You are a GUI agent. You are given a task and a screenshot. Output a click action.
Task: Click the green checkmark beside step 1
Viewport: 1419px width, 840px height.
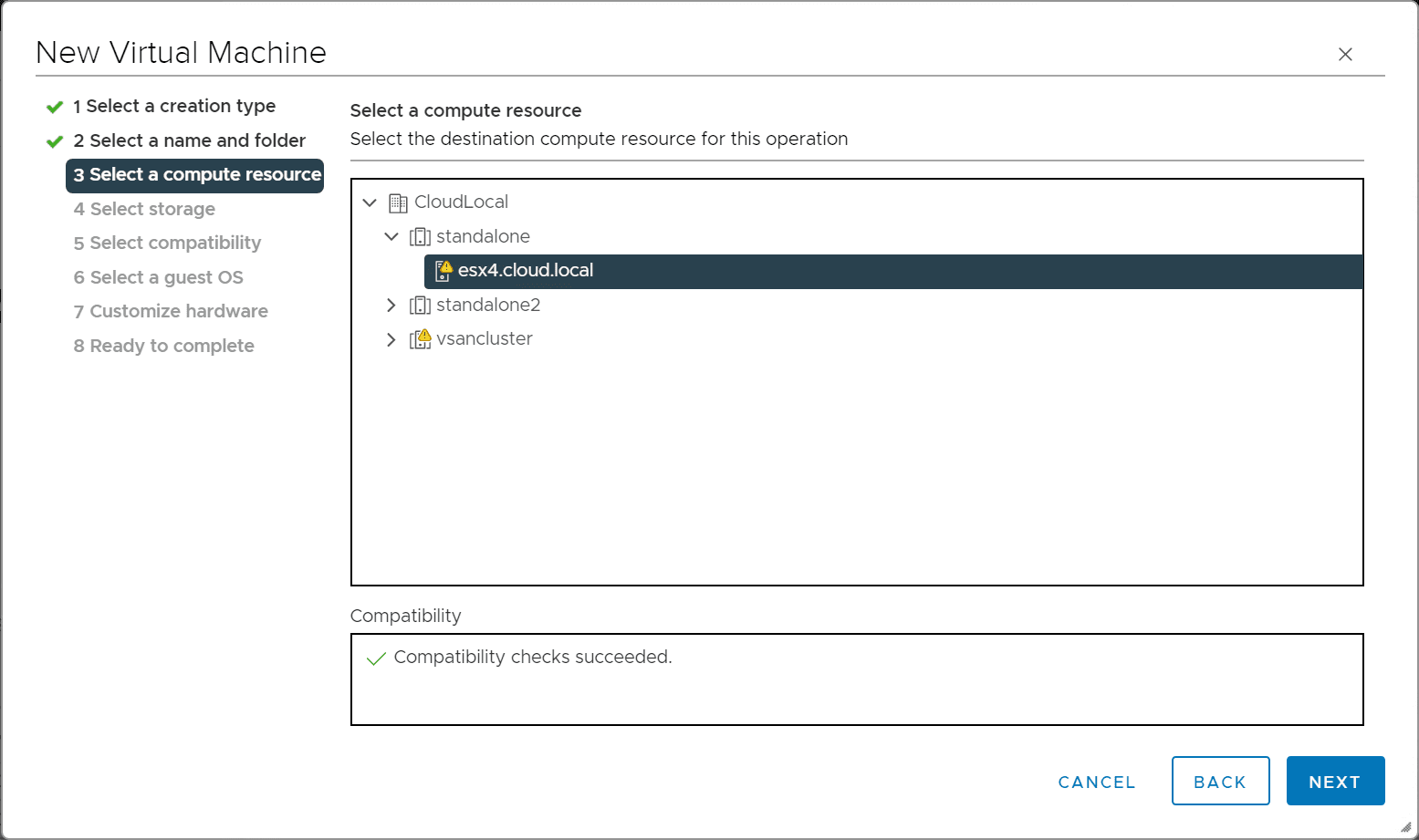[55, 107]
